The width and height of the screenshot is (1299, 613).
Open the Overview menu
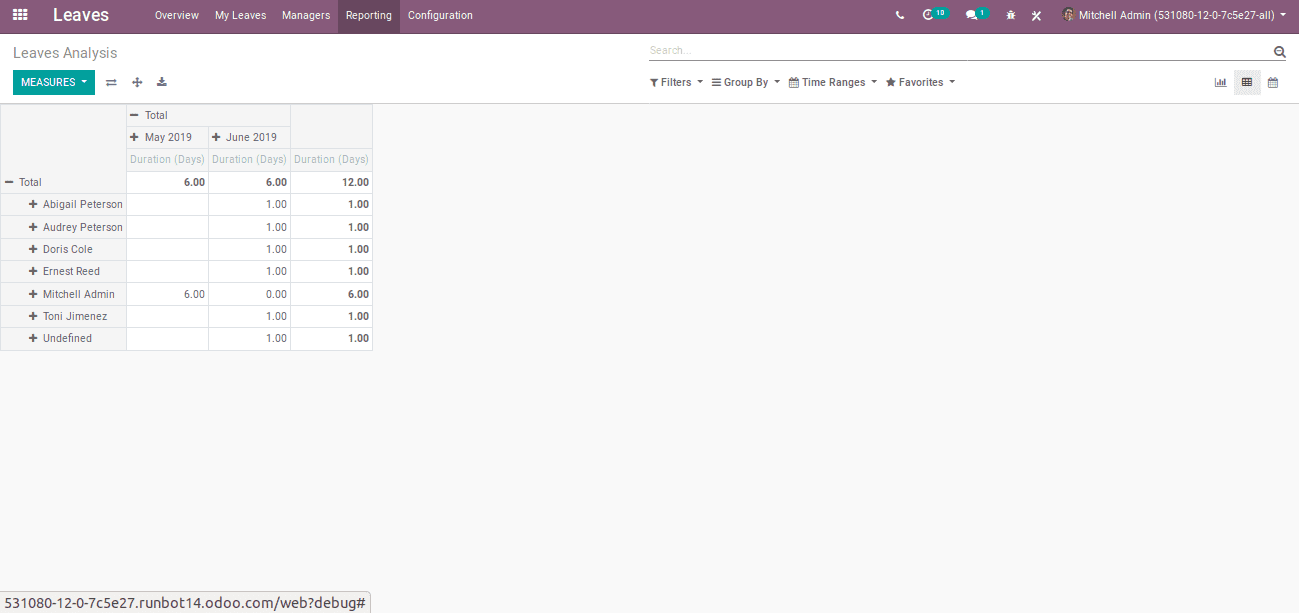pyautogui.click(x=177, y=16)
